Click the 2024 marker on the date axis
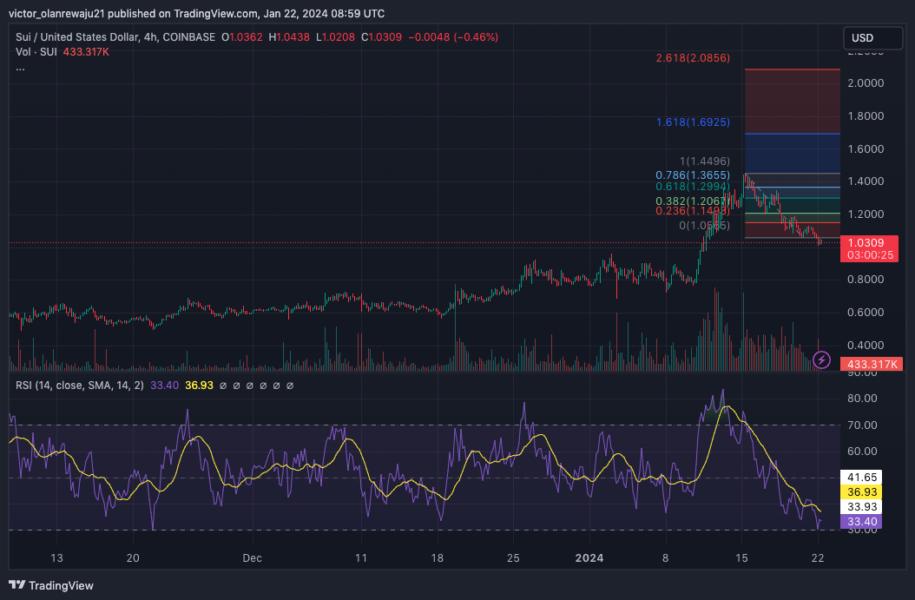This screenshot has height=600, width=915. pyautogui.click(x=589, y=558)
